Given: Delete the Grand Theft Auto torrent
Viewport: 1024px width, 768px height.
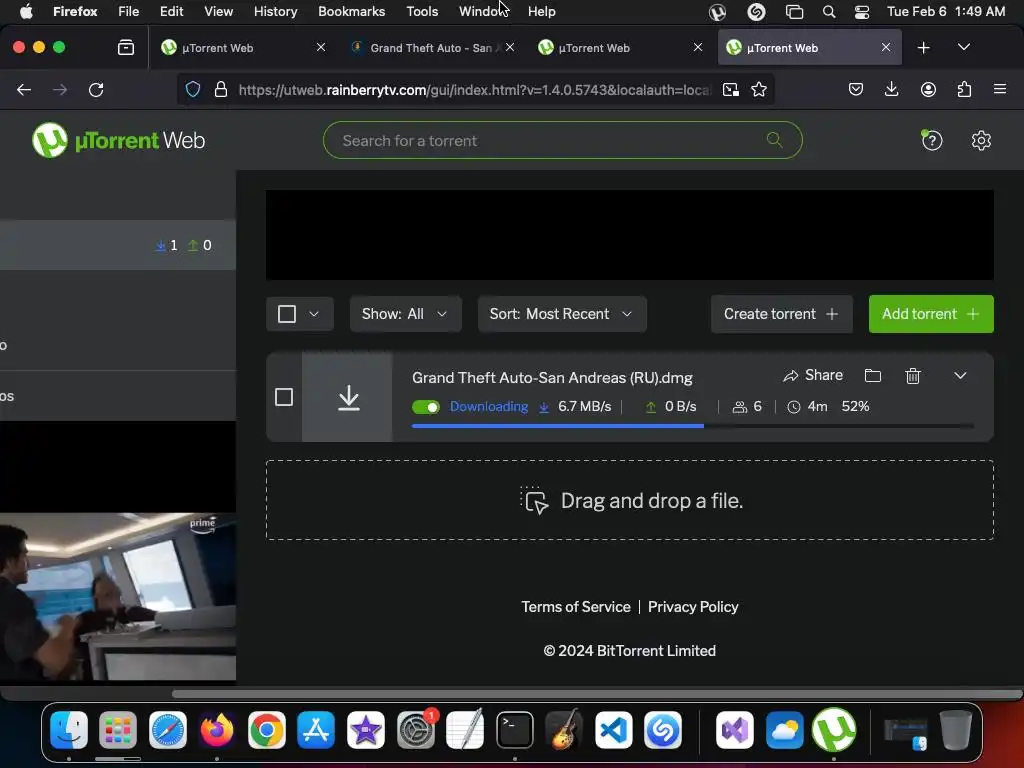Looking at the screenshot, I should [x=913, y=376].
